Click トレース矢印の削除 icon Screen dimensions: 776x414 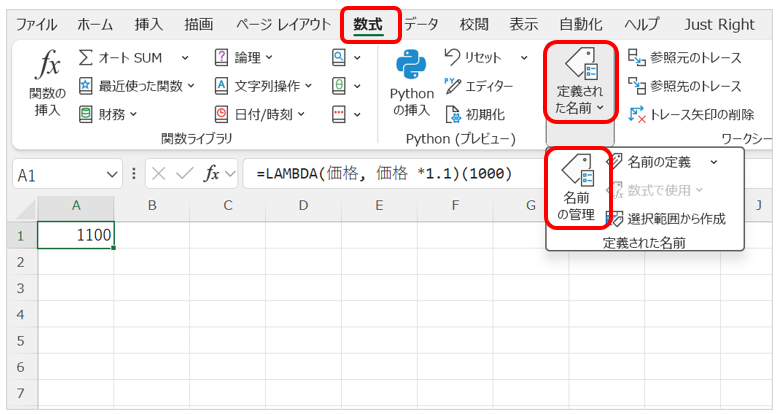pyautogui.click(x=637, y=114)
